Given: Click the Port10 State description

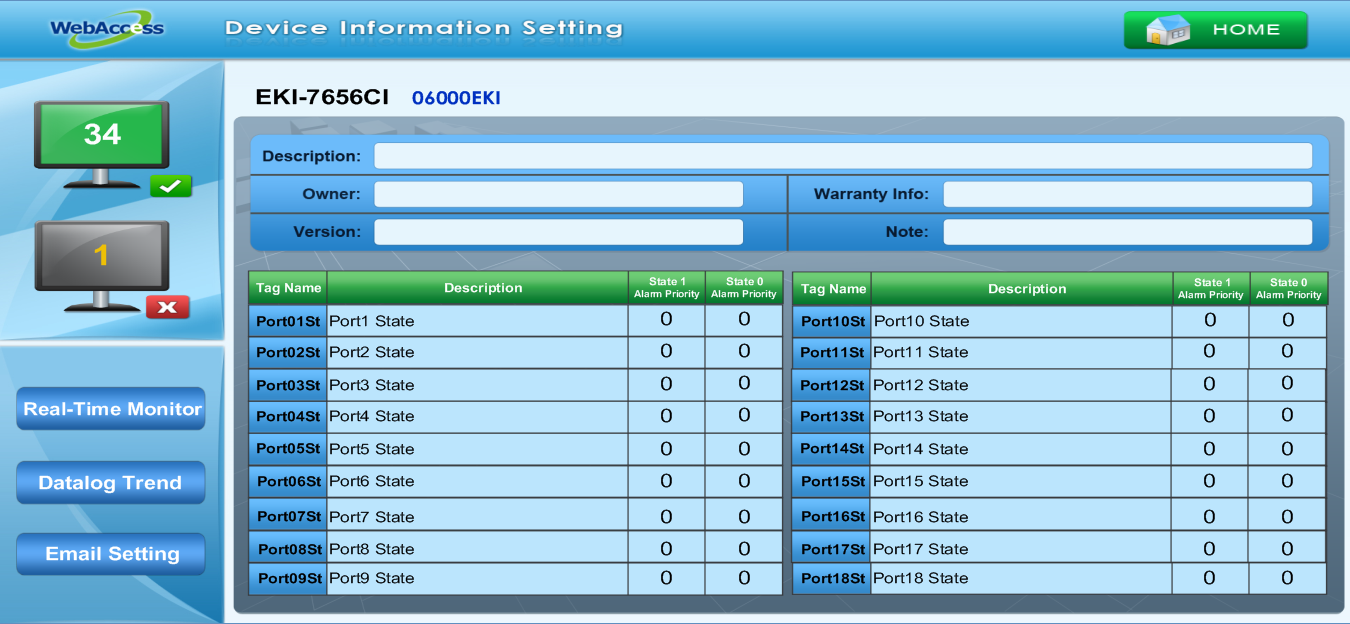Looking at the screenshot, I should (1021, 321).
